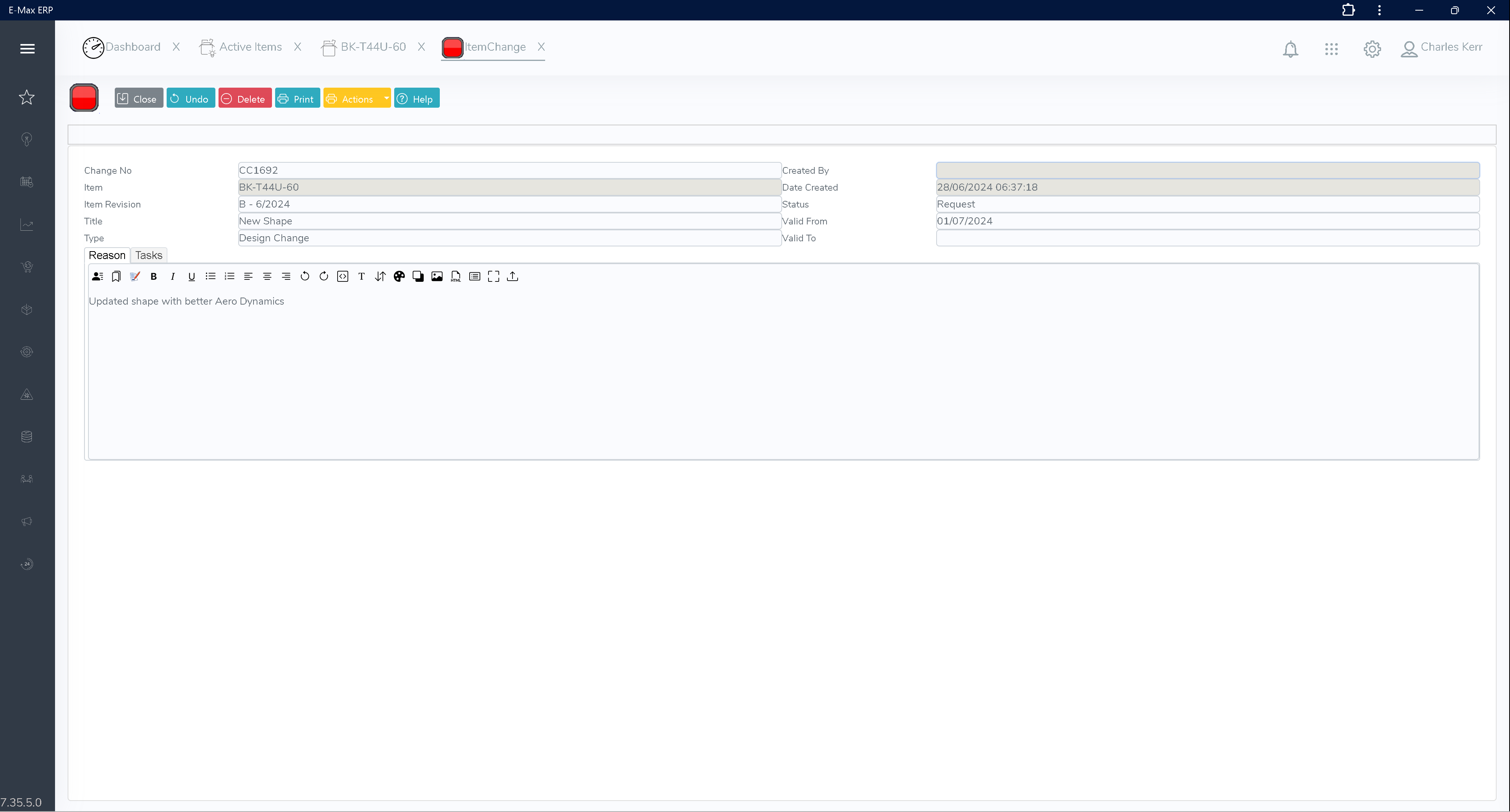Click the HTML file icon
The image size is (1510, 812).
(x=456, y=277)
